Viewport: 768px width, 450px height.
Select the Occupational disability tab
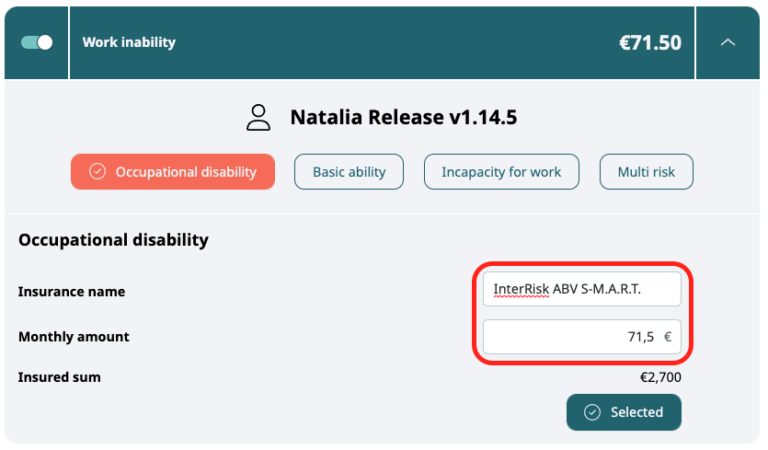point(173,172)
